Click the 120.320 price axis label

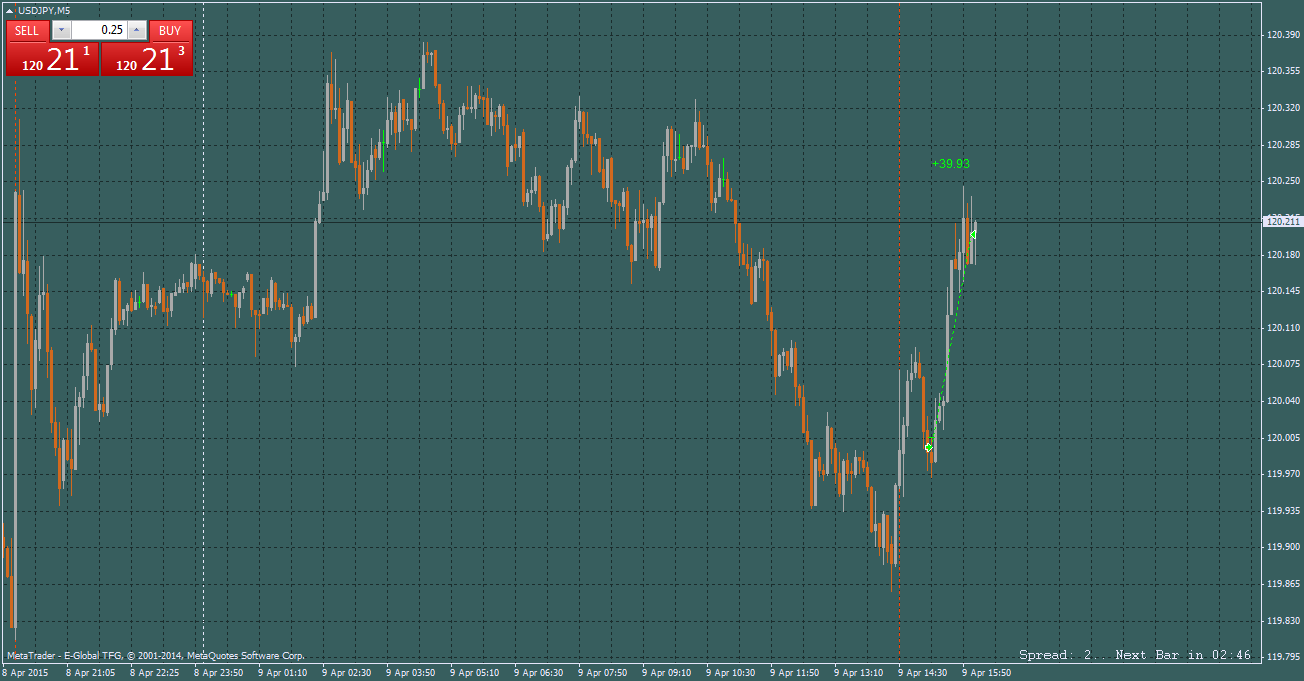[x=1282, y=108]
